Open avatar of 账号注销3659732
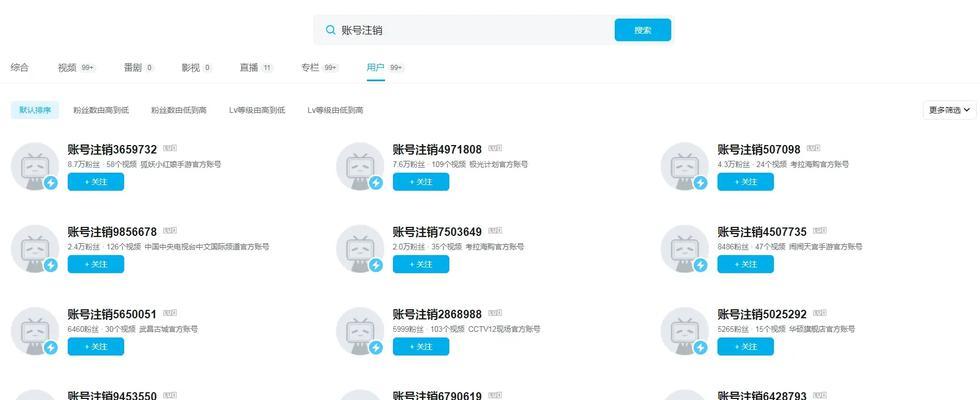The width and height of the screenshot is (980, 400). pos(35,166)
